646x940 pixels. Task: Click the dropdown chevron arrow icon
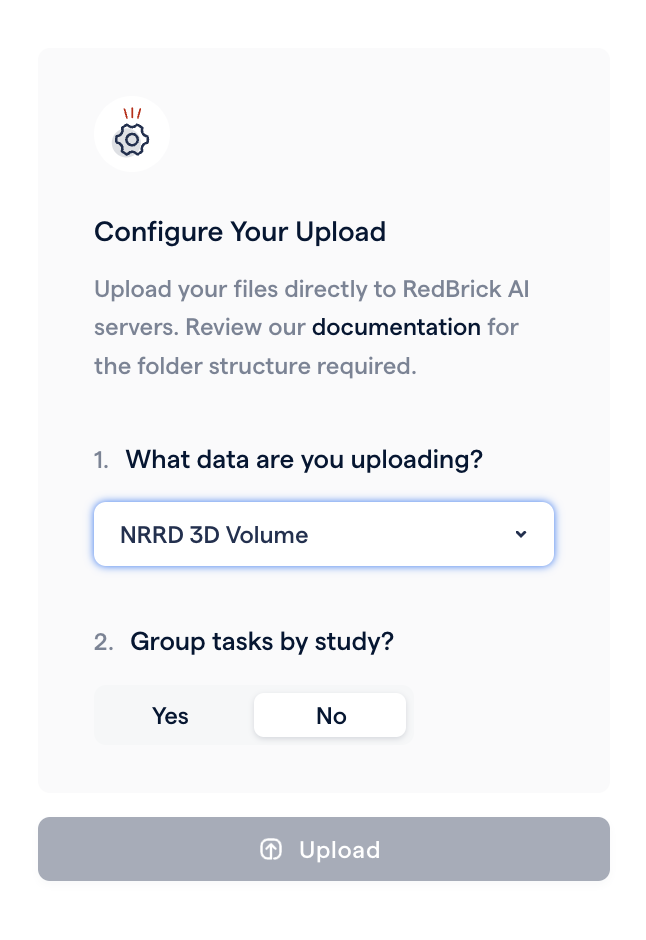pos(521,534)
